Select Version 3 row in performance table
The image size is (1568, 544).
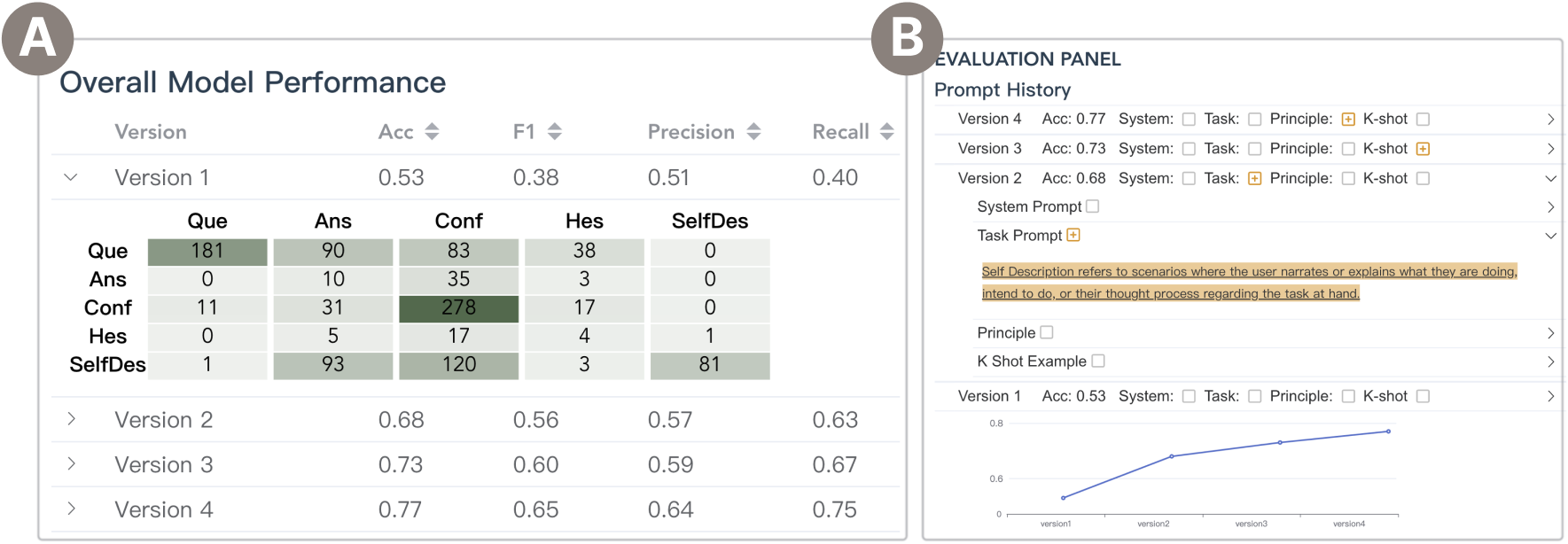coord(164,465)
